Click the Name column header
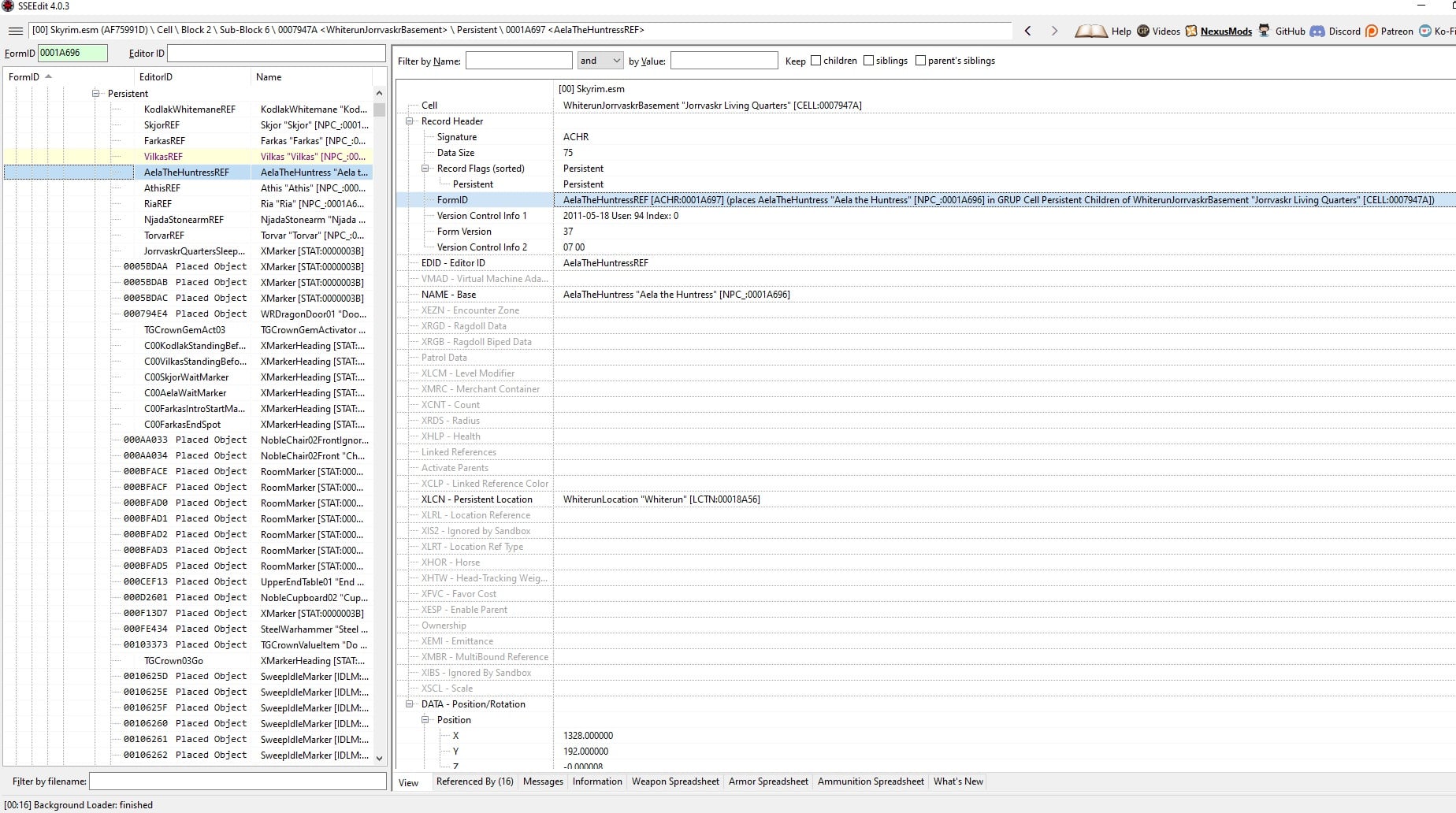 (x=311, y=77)
